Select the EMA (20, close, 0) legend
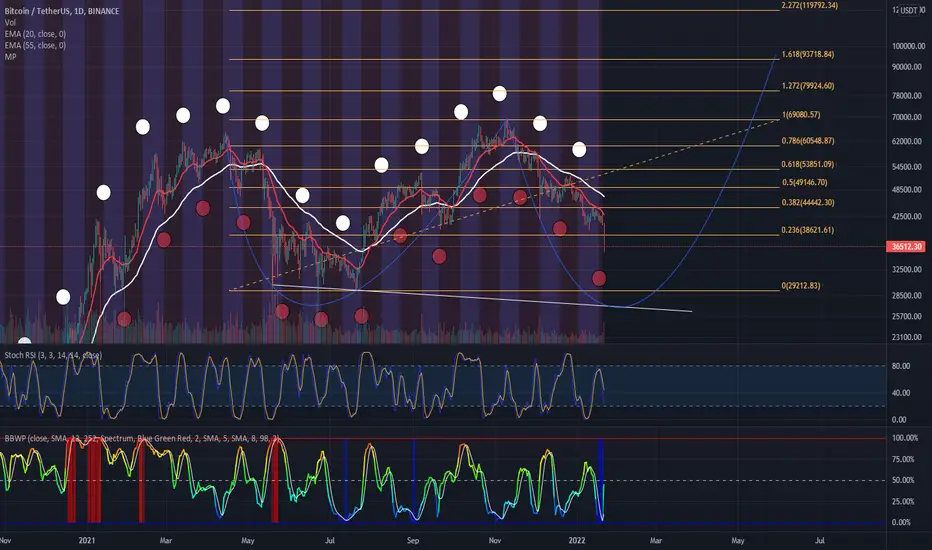This screenshot has height=550, width=932. [35, 34]
